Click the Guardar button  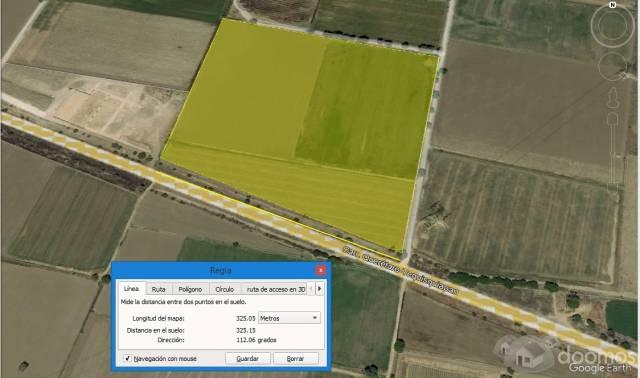pos(248,358)
